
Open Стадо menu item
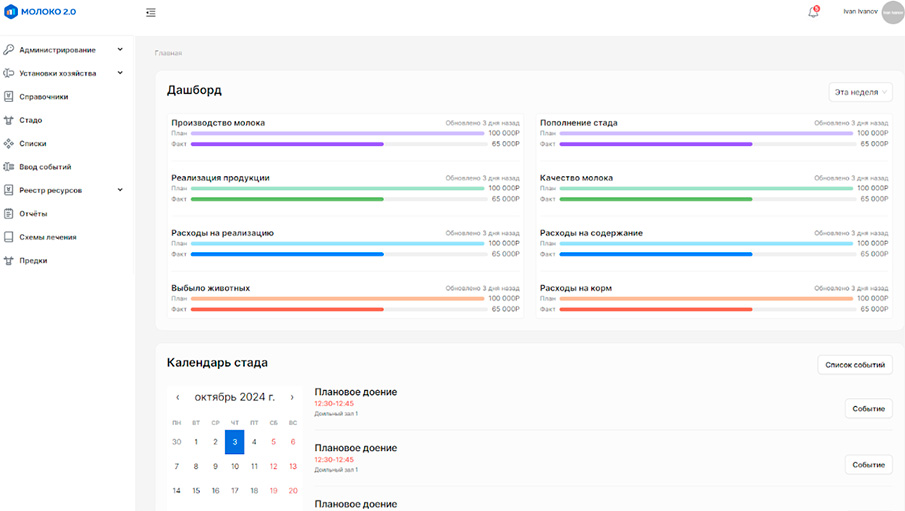pyautogui.click(x=31, y=120)
